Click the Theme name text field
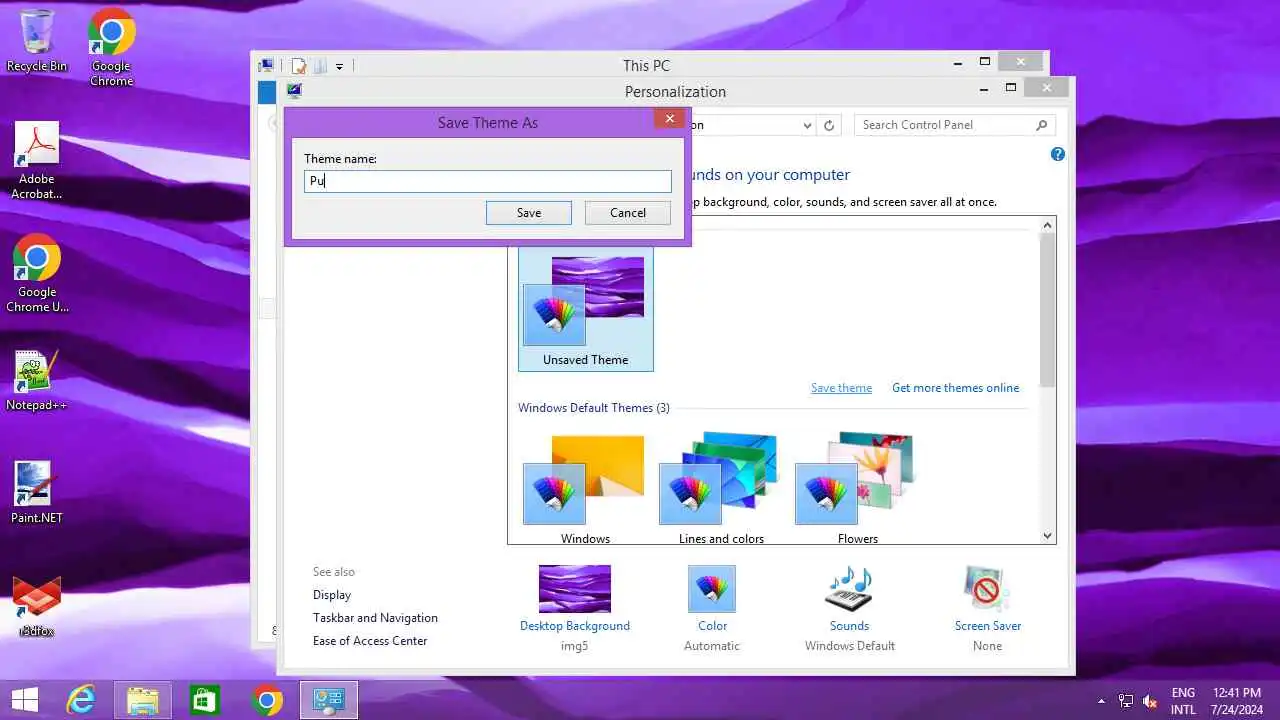Screen dimensions: 1280x720 click(x=488, y=181)
